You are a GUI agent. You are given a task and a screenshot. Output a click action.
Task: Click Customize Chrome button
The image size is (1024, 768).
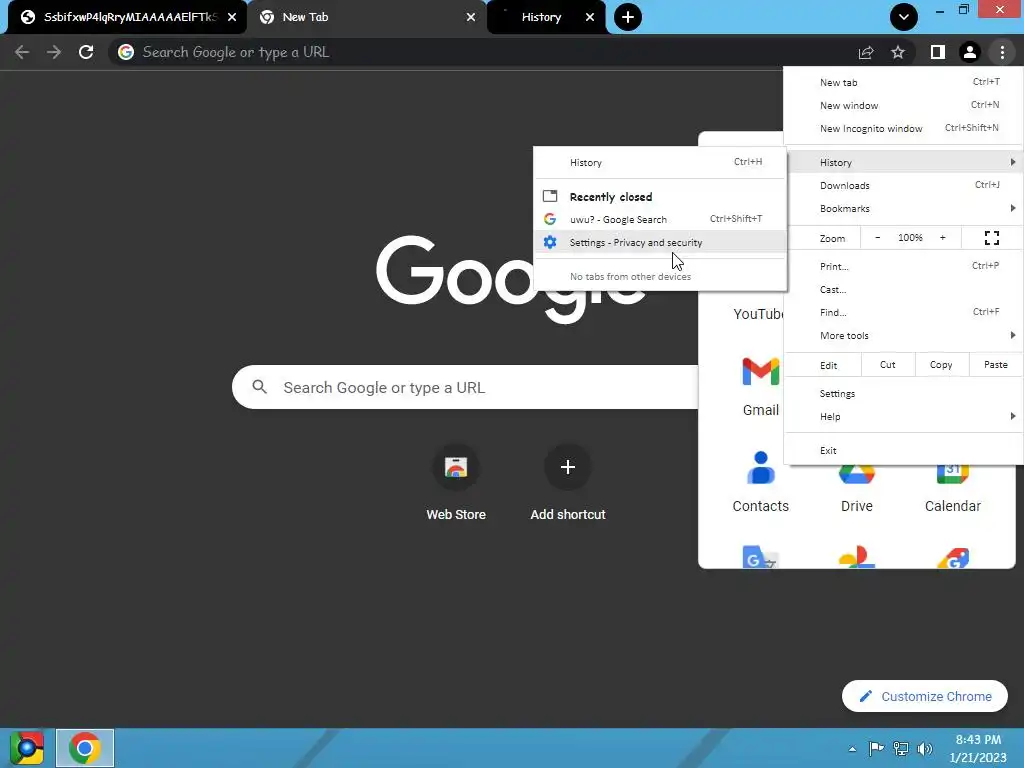[925, 696]
